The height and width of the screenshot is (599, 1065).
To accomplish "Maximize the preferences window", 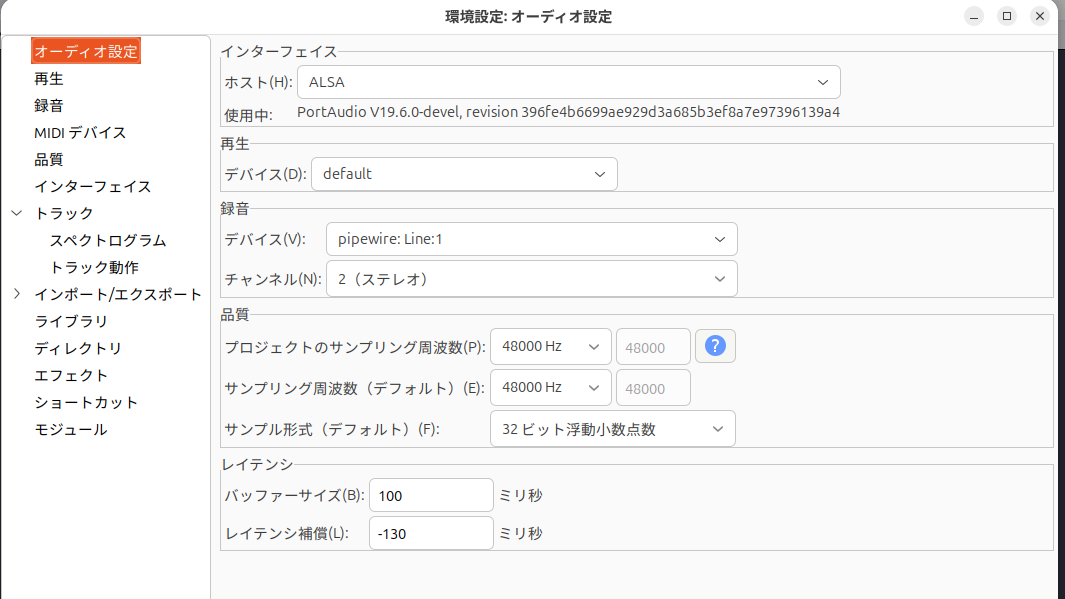I will pos(1007,16).
